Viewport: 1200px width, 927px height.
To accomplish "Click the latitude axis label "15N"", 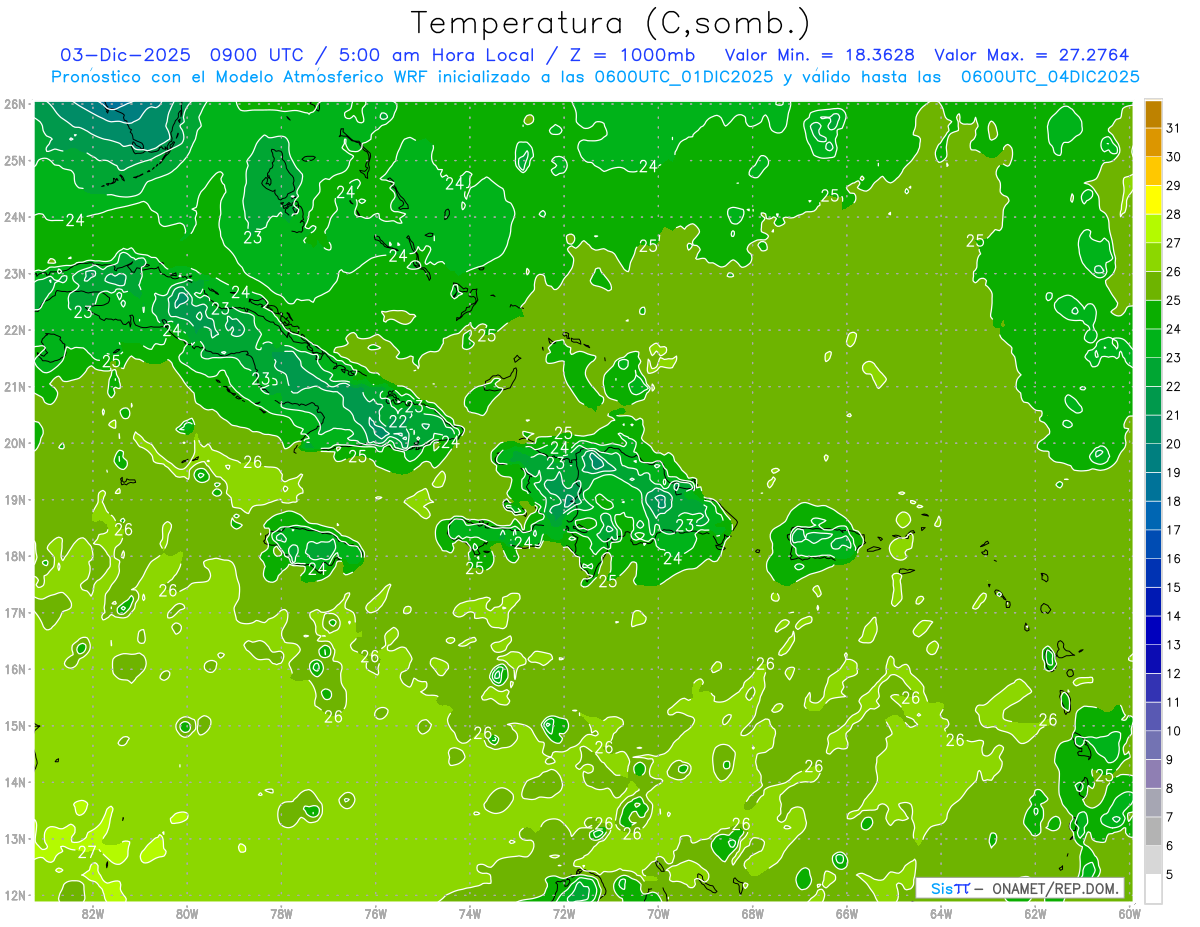I will [14, 725].
